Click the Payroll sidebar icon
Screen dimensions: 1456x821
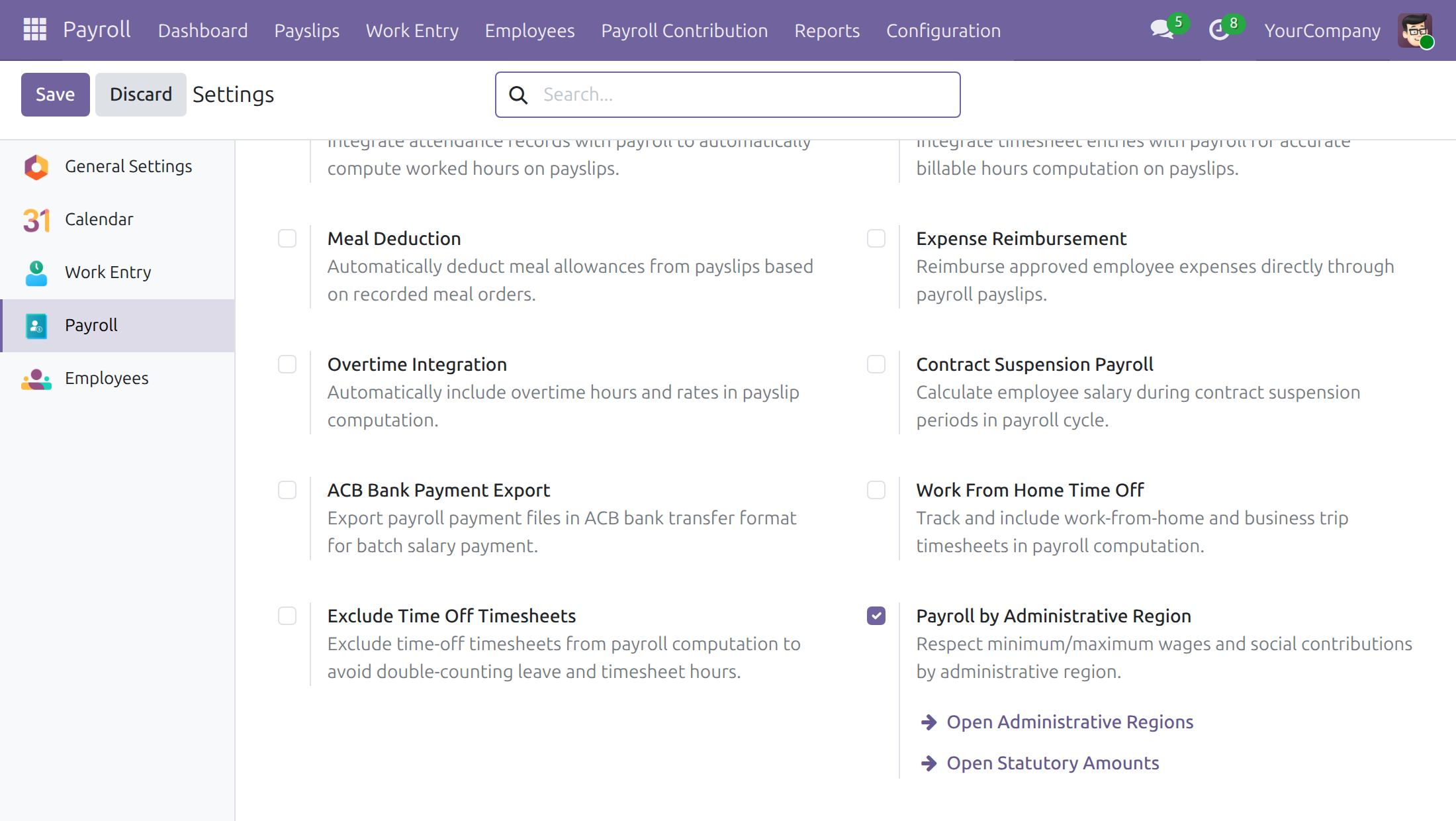click(36, 326)
